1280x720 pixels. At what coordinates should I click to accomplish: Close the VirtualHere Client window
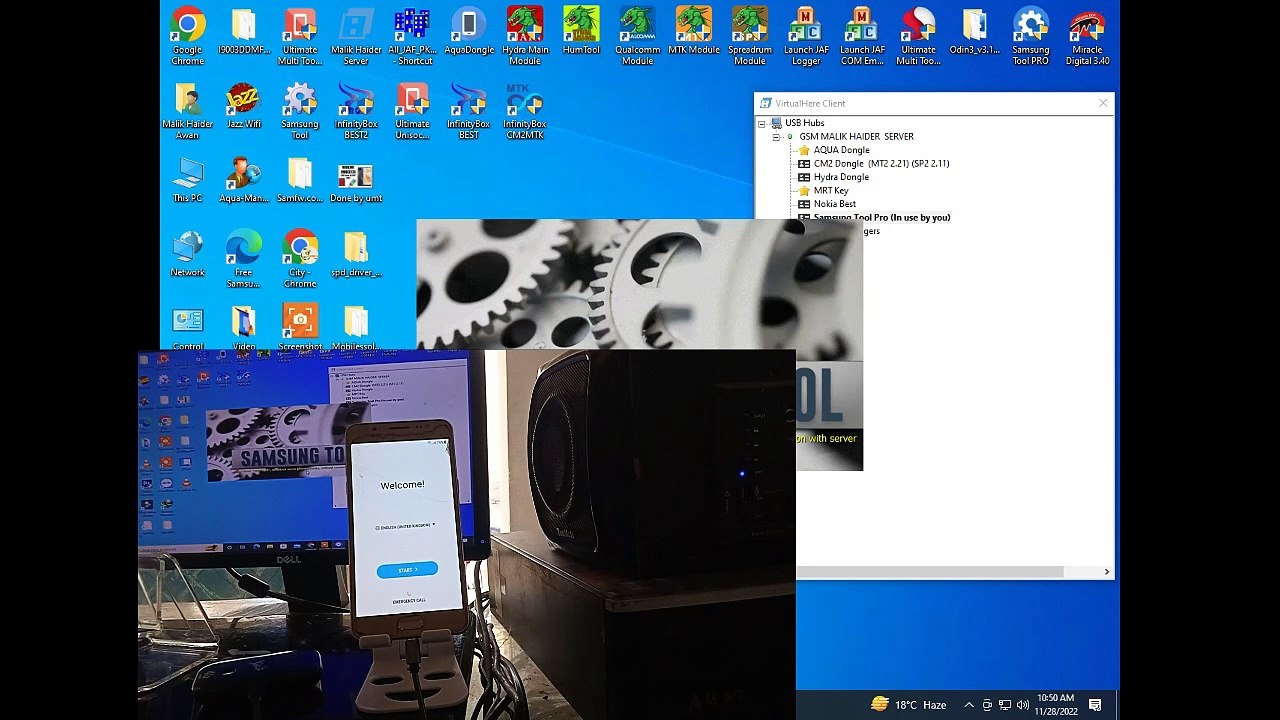pos(1103,103)
